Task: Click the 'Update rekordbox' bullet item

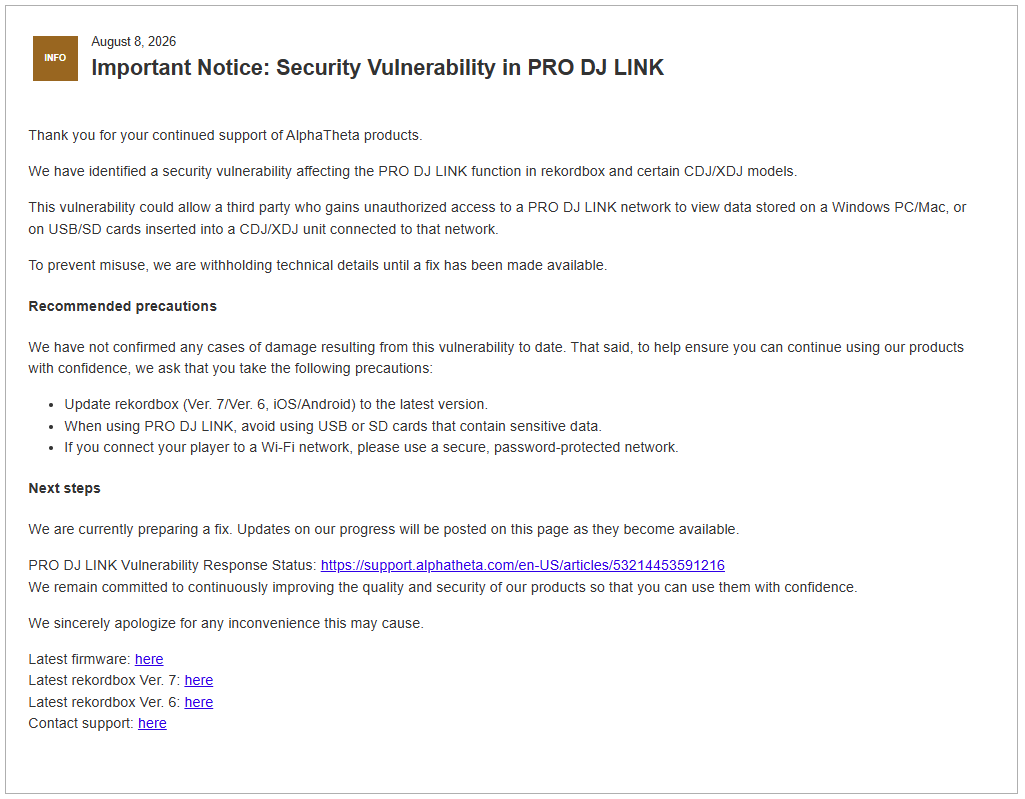Action: point(276,405)
